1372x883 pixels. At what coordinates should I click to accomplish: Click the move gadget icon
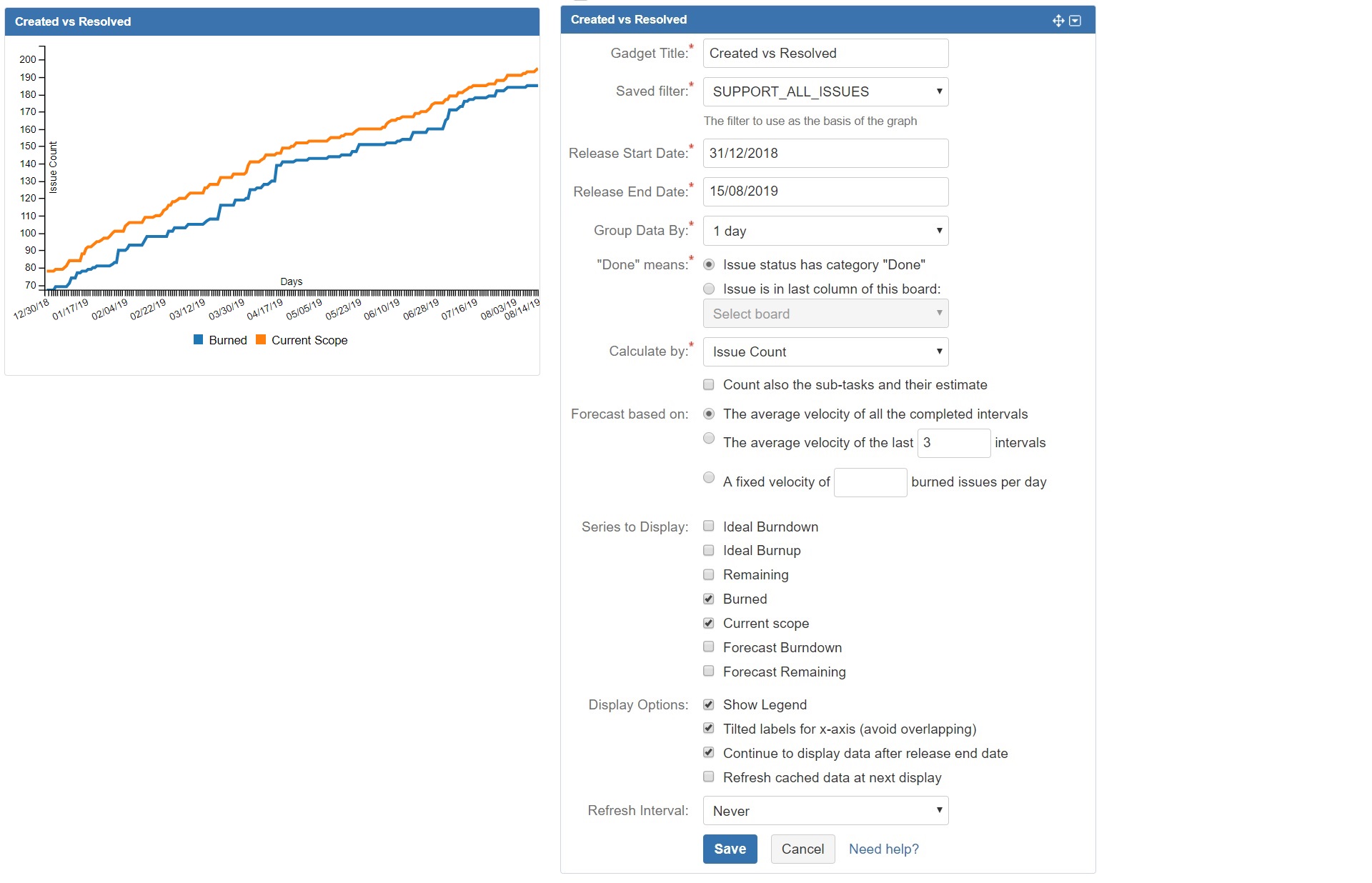1058,21
